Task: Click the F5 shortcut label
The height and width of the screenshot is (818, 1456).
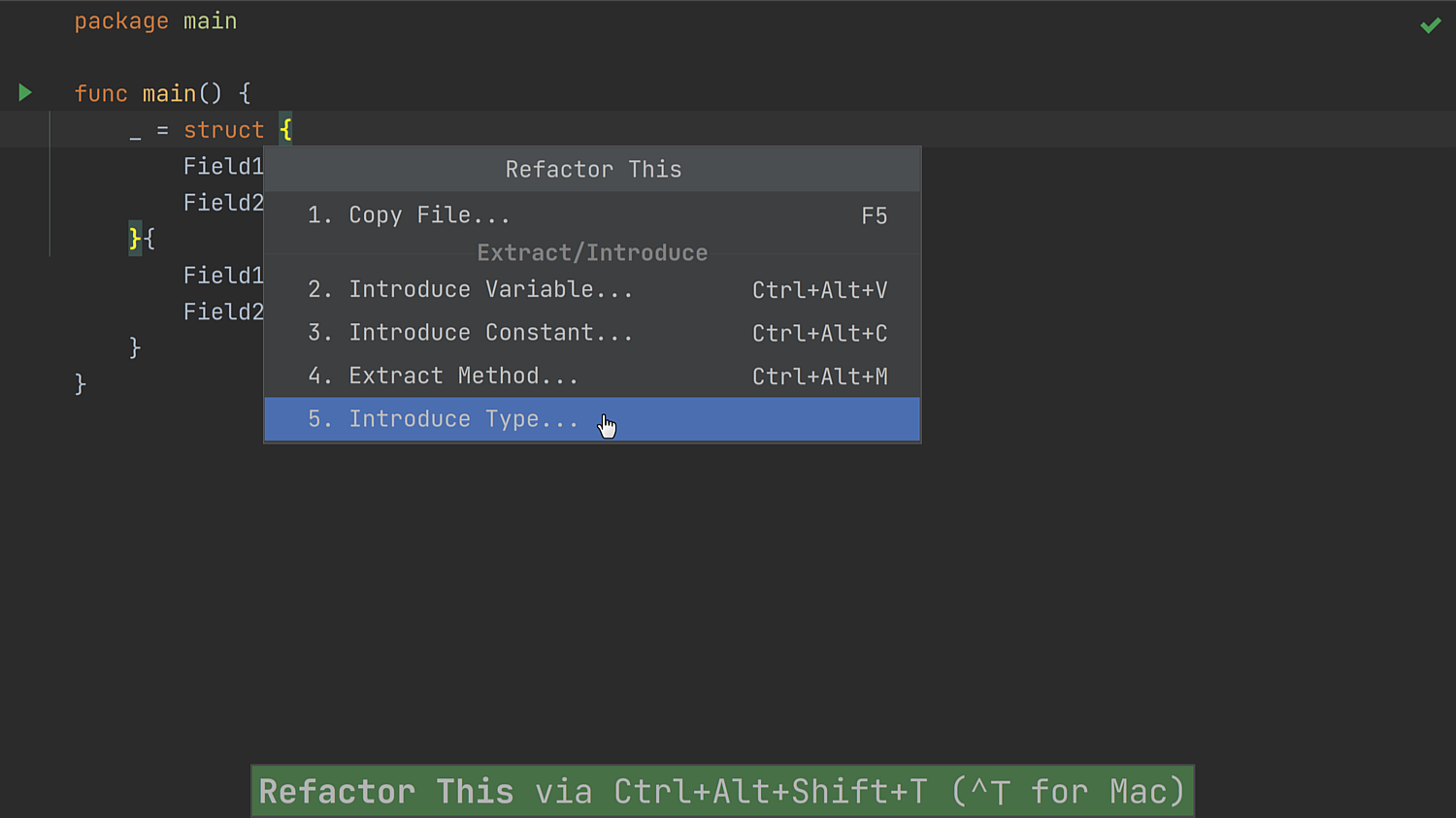Action: (x=875, y=216)
